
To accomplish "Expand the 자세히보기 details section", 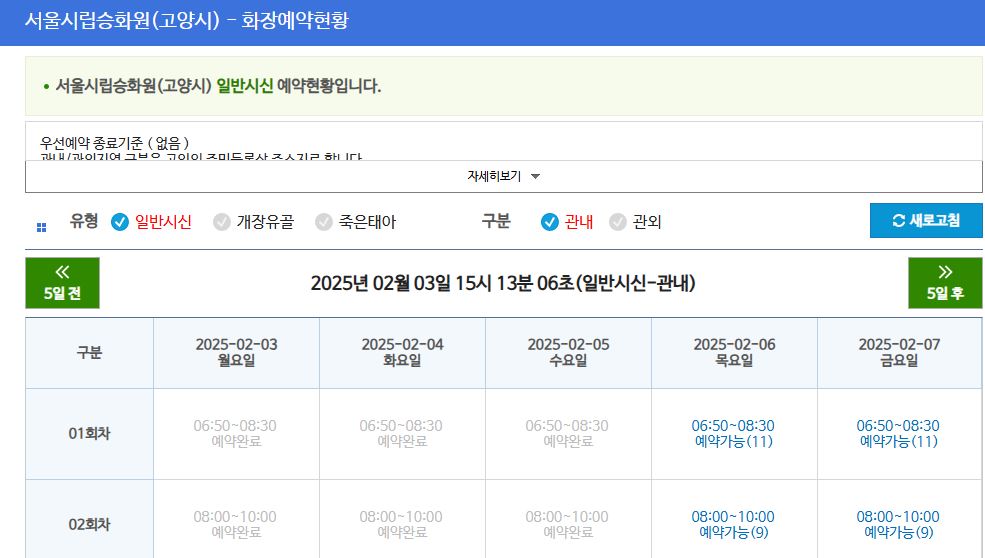I will 503,177.
